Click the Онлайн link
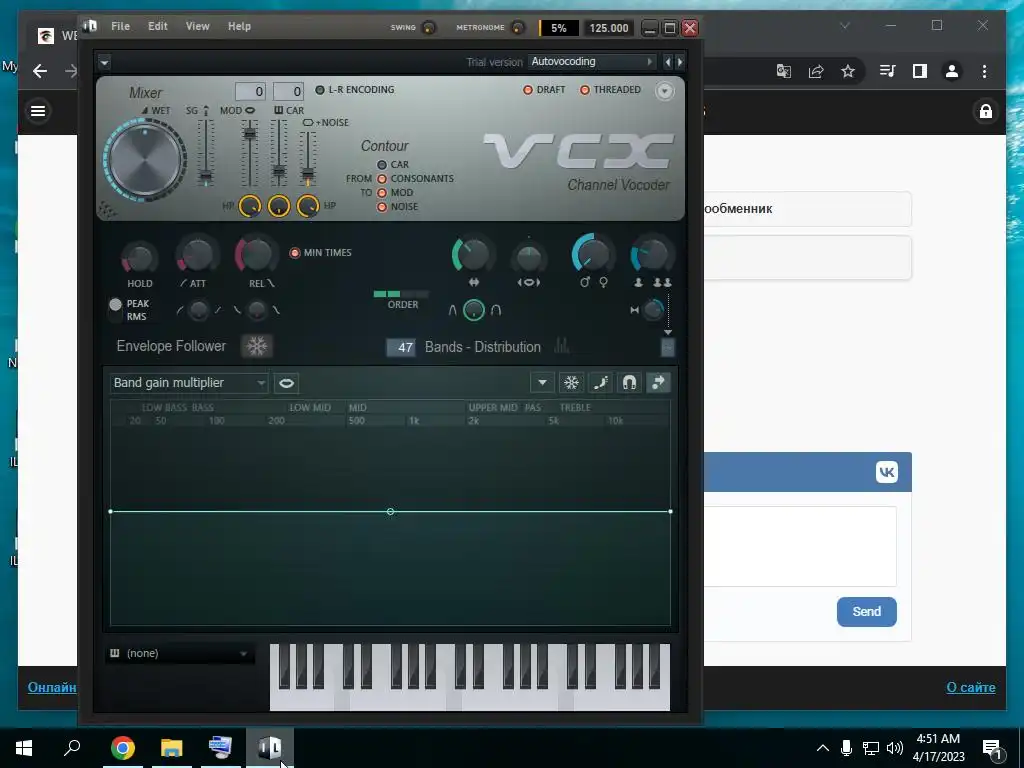1024x768 pixels. coord(52,687)
